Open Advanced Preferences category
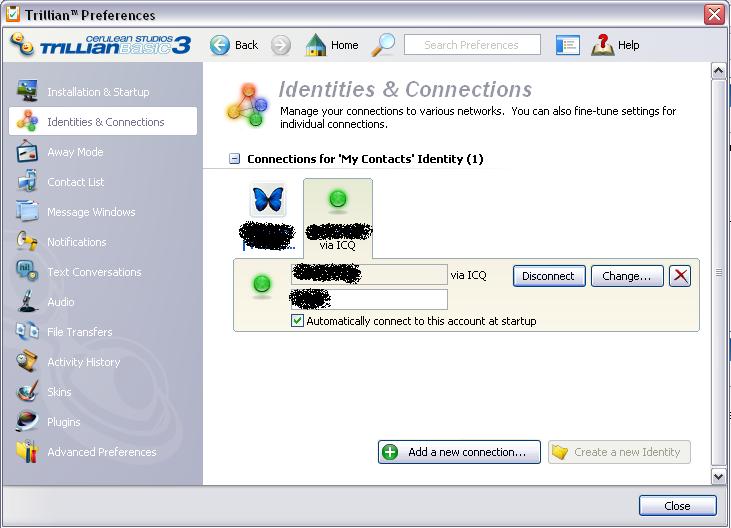Screen dimensions: 731x528 [x=103, y=451]
